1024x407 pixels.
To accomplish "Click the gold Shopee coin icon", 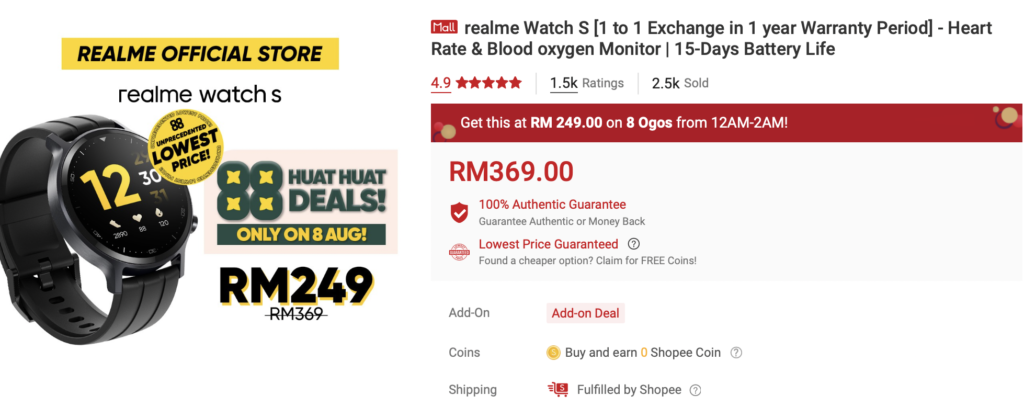I will tap(553, 353).
